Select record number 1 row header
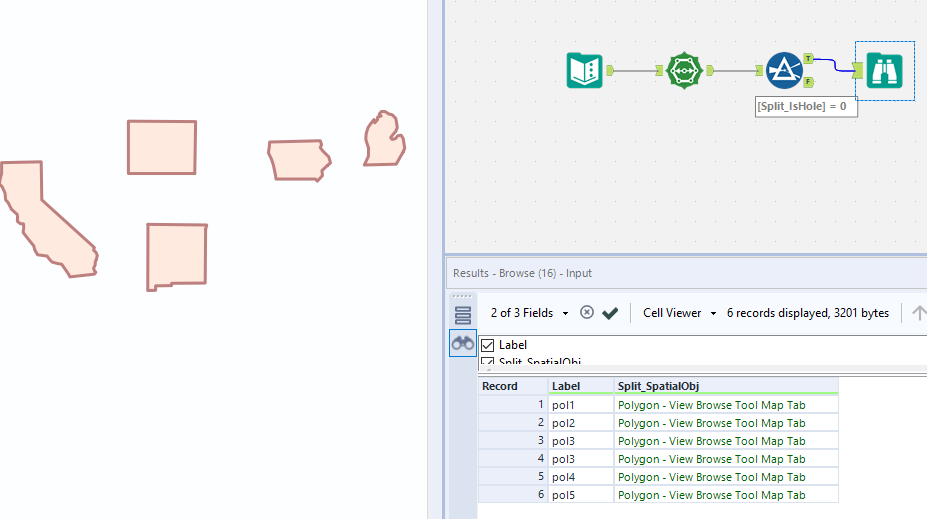Screen dimensions: 927x519 [513, 405]
